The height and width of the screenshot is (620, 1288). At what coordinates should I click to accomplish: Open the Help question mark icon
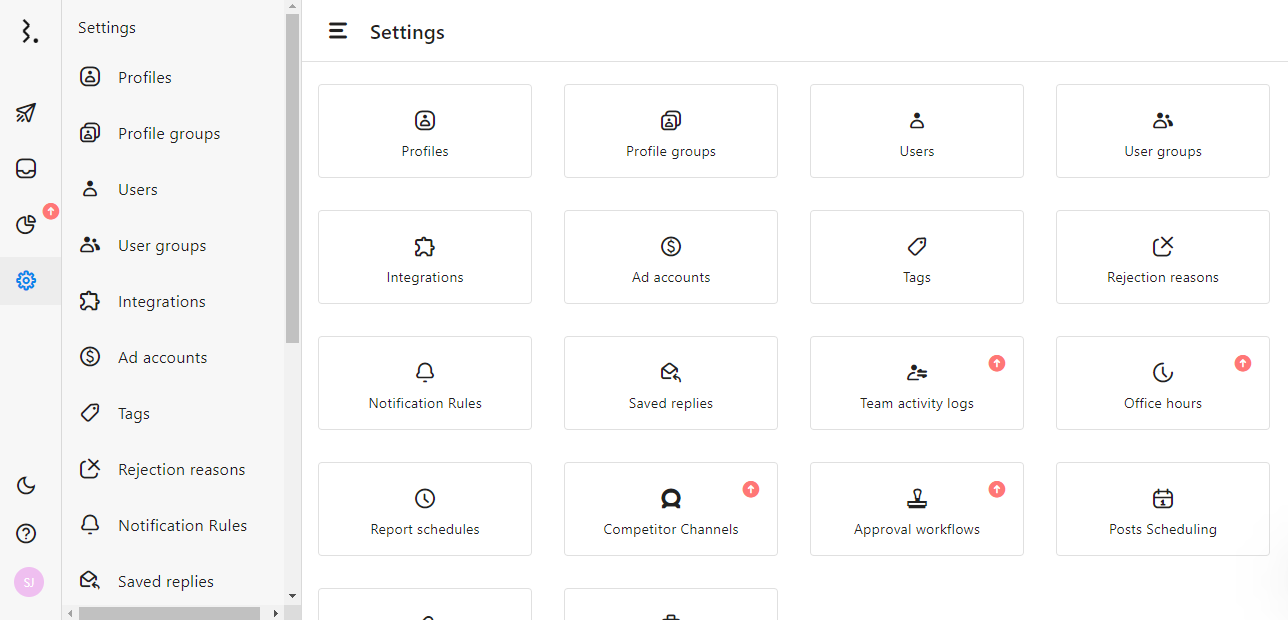[x=27, y=534]
